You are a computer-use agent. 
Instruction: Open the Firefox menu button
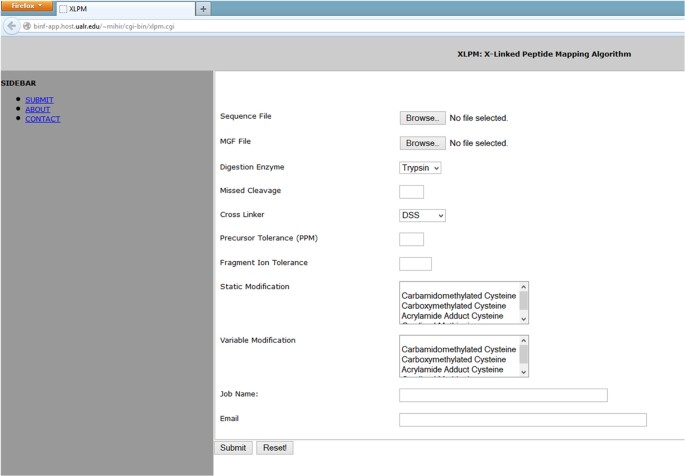pos(26,6)
